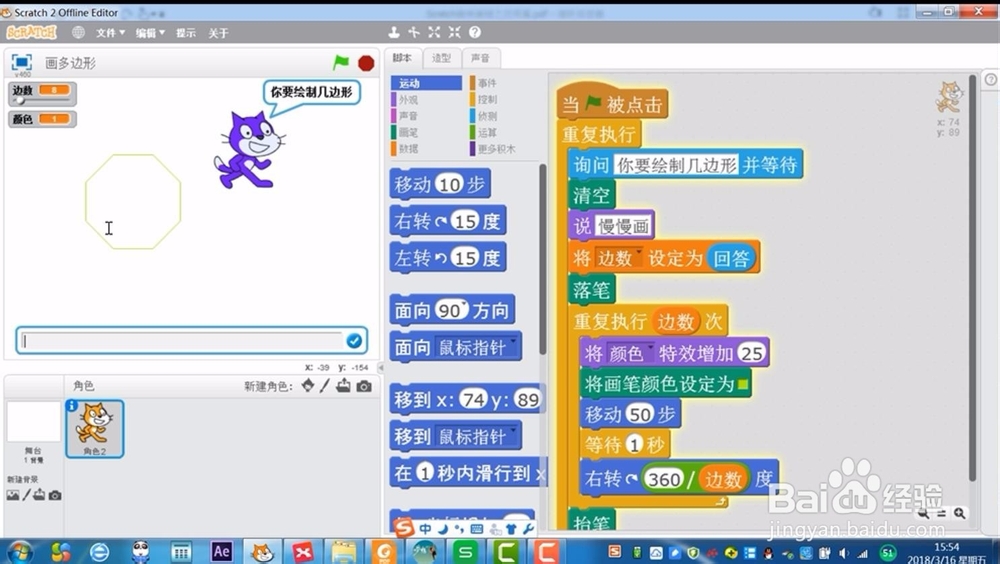Screen dimensions: 1000x564
Task: Upload sprite from file
Action: (344, 385)
